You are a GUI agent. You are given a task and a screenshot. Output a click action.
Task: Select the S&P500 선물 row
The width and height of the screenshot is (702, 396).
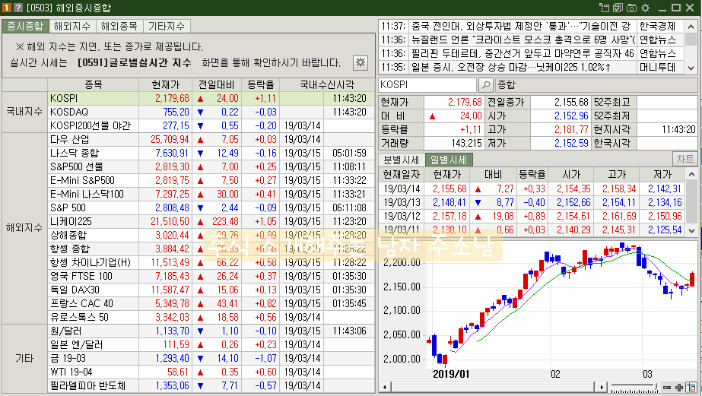click(211, 167)
